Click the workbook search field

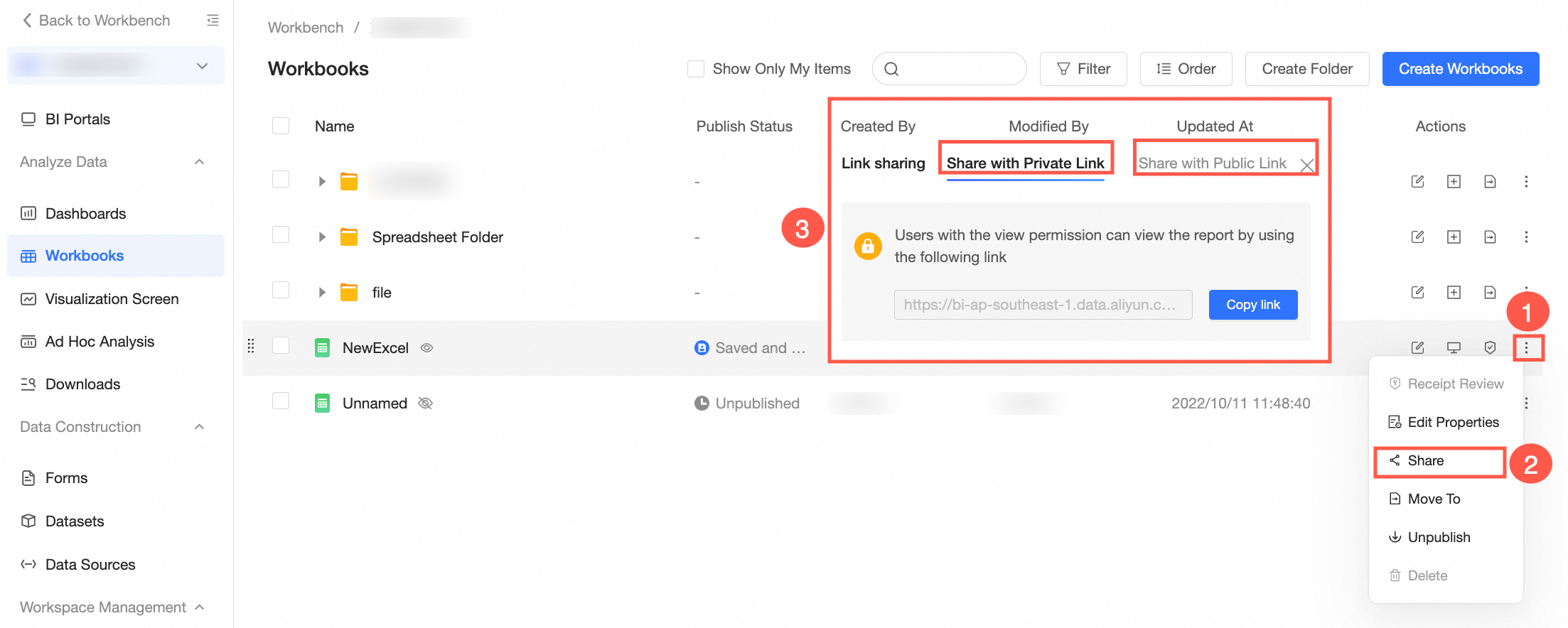[957, 69]
